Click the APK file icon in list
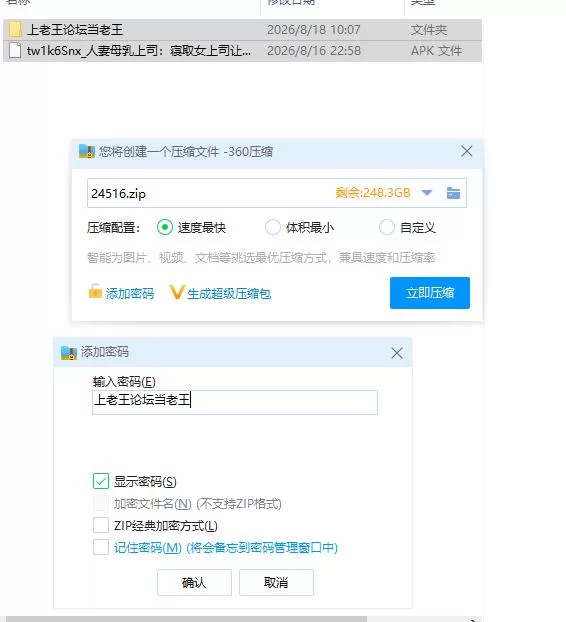 [x=15, y=51]
